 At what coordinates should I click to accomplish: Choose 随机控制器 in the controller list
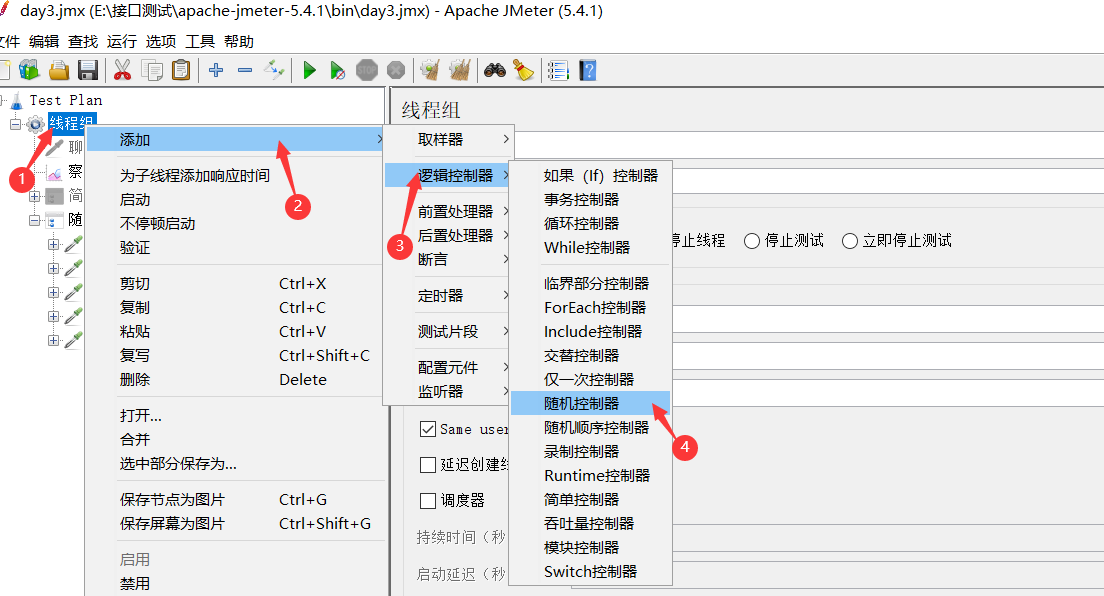click(590, 403)
